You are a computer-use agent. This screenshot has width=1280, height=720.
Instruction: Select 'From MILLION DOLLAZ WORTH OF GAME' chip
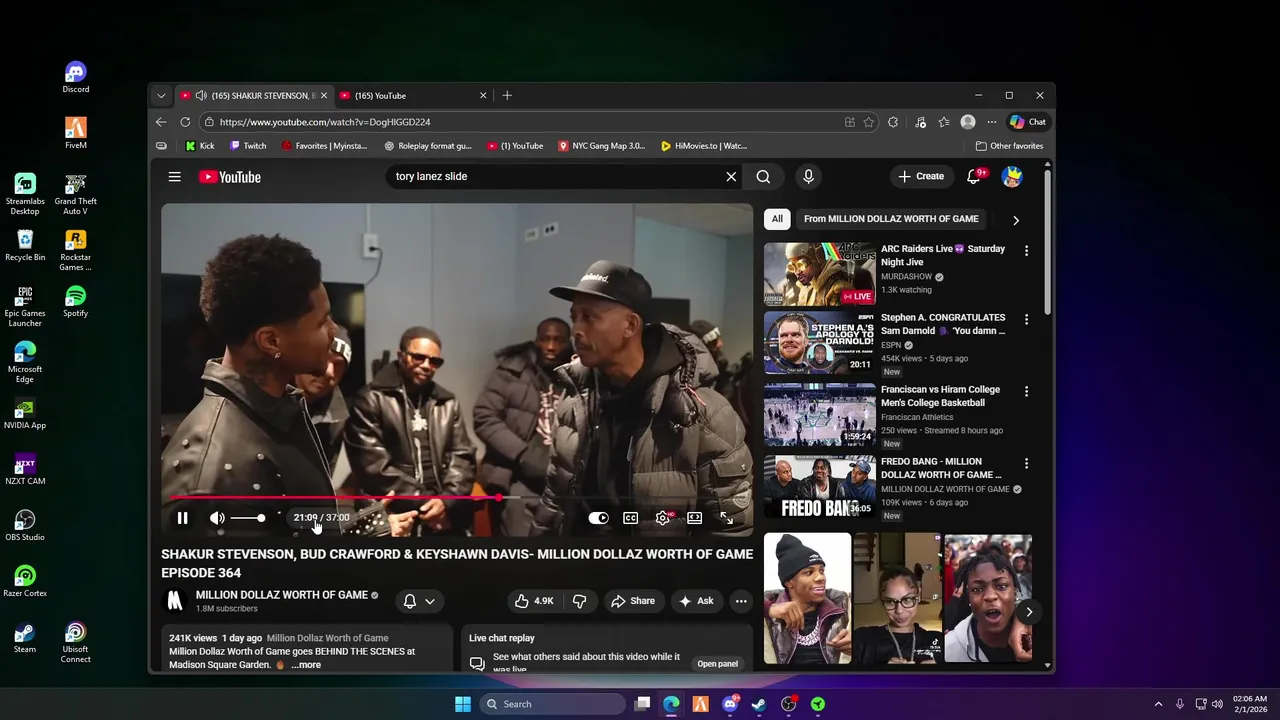891,219
